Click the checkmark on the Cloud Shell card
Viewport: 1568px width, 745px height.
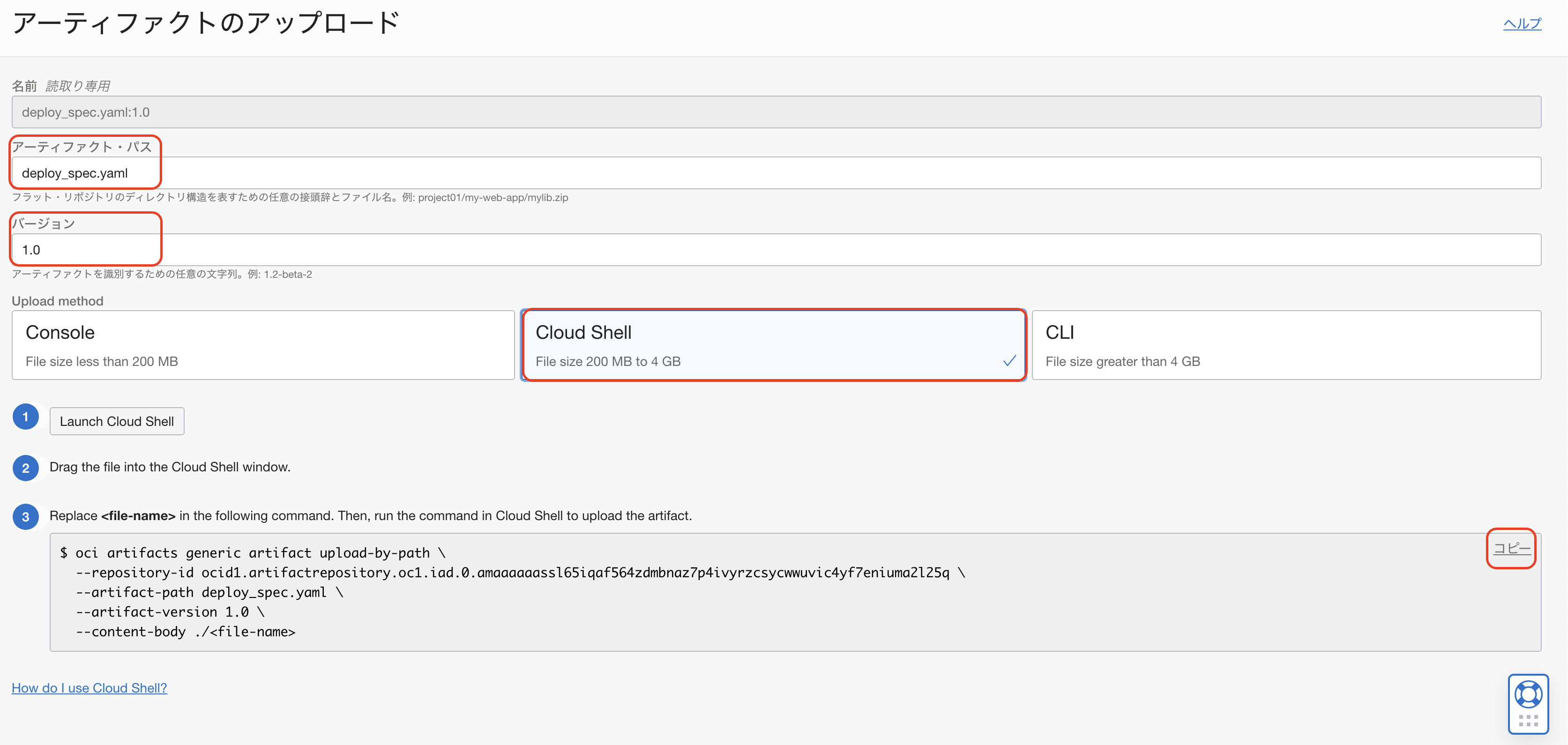click(x=1009, y=361)
